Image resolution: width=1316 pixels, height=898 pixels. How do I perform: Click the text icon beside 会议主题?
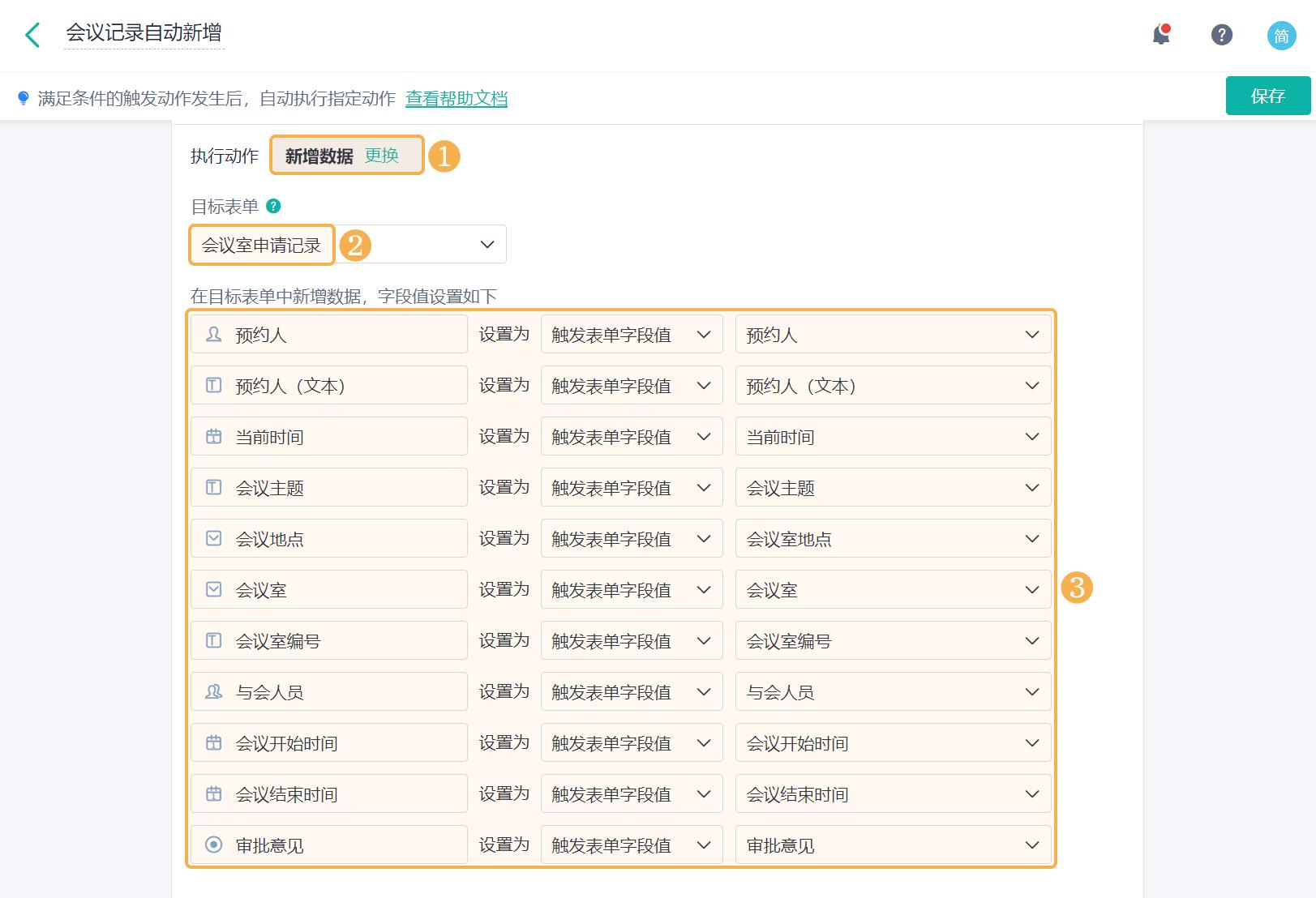(x=212, y=487)
